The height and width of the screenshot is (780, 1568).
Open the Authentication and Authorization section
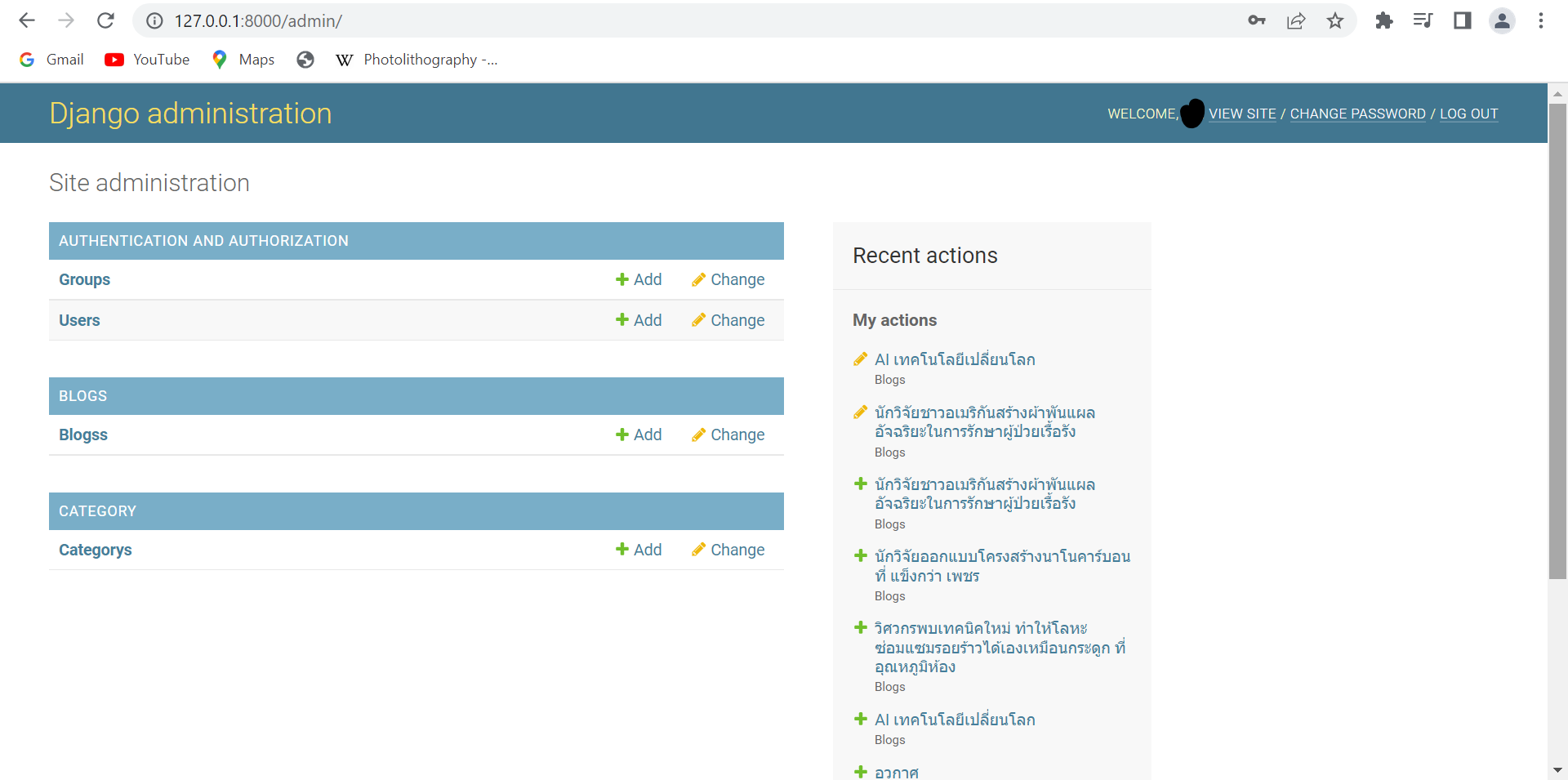coord(203,241)
